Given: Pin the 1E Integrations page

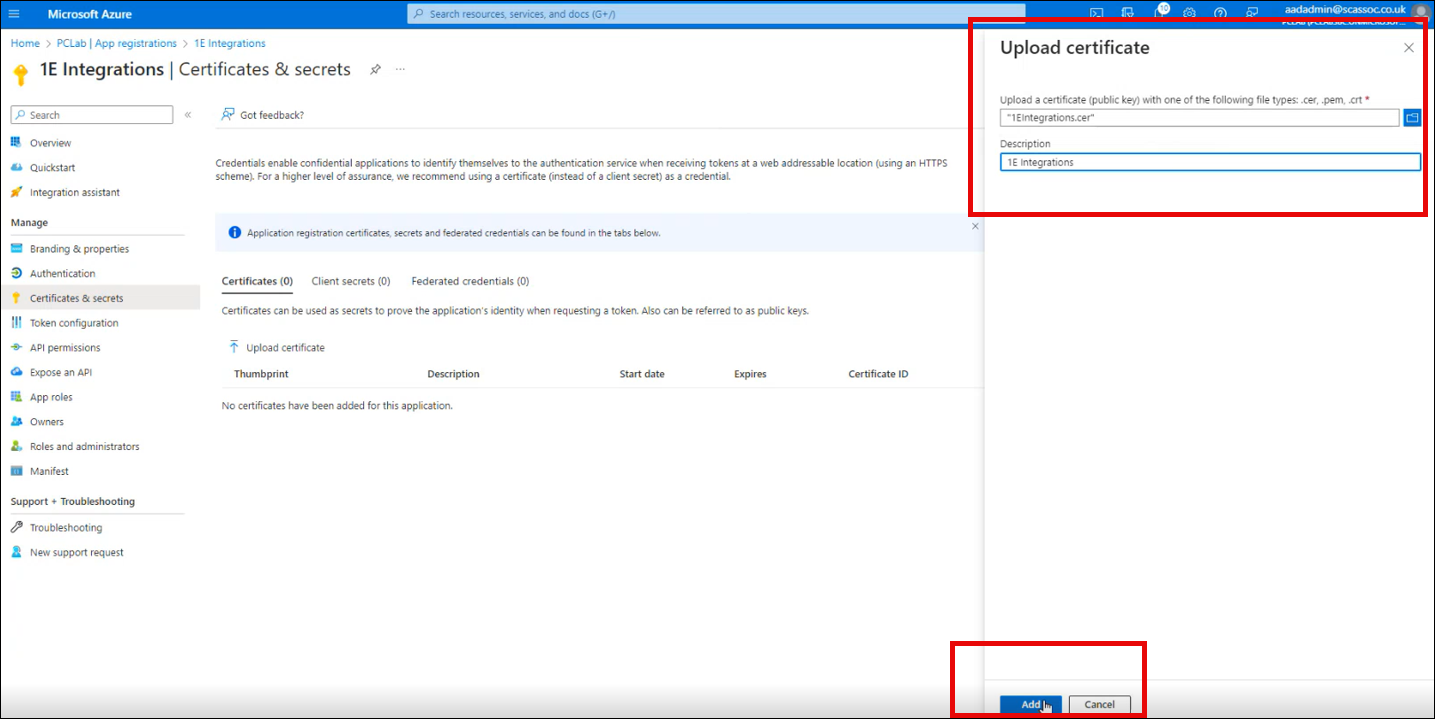Looking at the screenshot, I should coord(375,70).
